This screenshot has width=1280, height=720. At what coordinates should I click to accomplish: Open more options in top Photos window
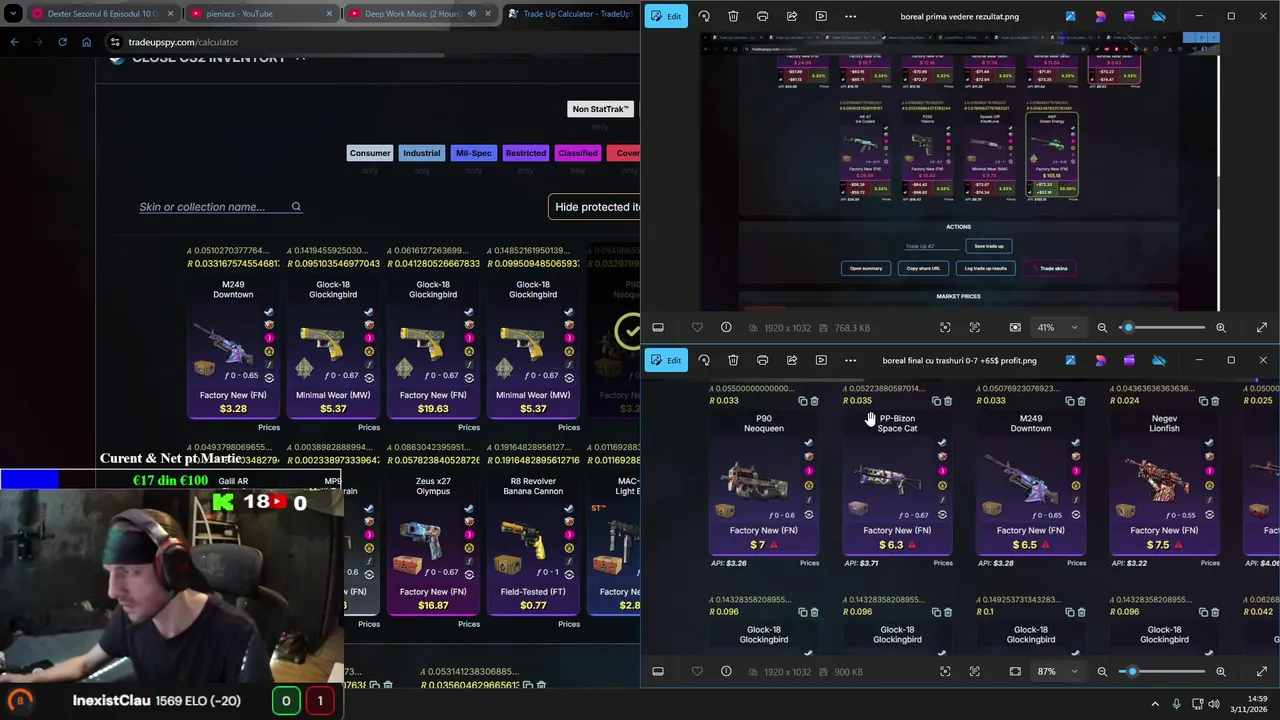(x=851, y=16)
